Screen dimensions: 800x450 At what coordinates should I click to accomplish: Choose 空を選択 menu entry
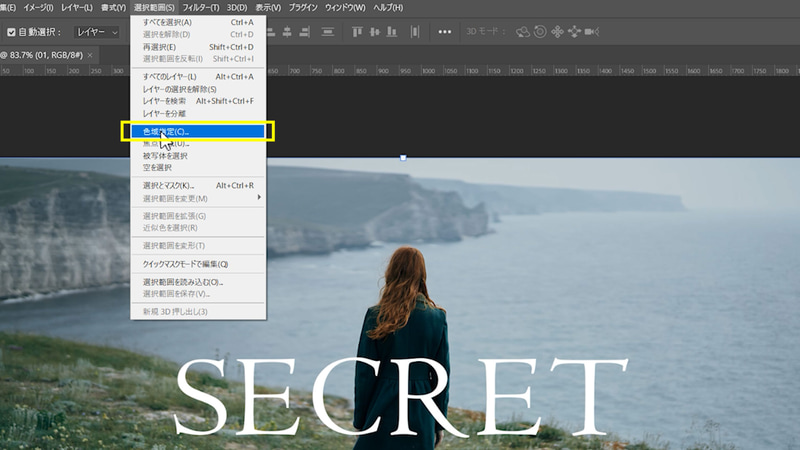point(198,167)
